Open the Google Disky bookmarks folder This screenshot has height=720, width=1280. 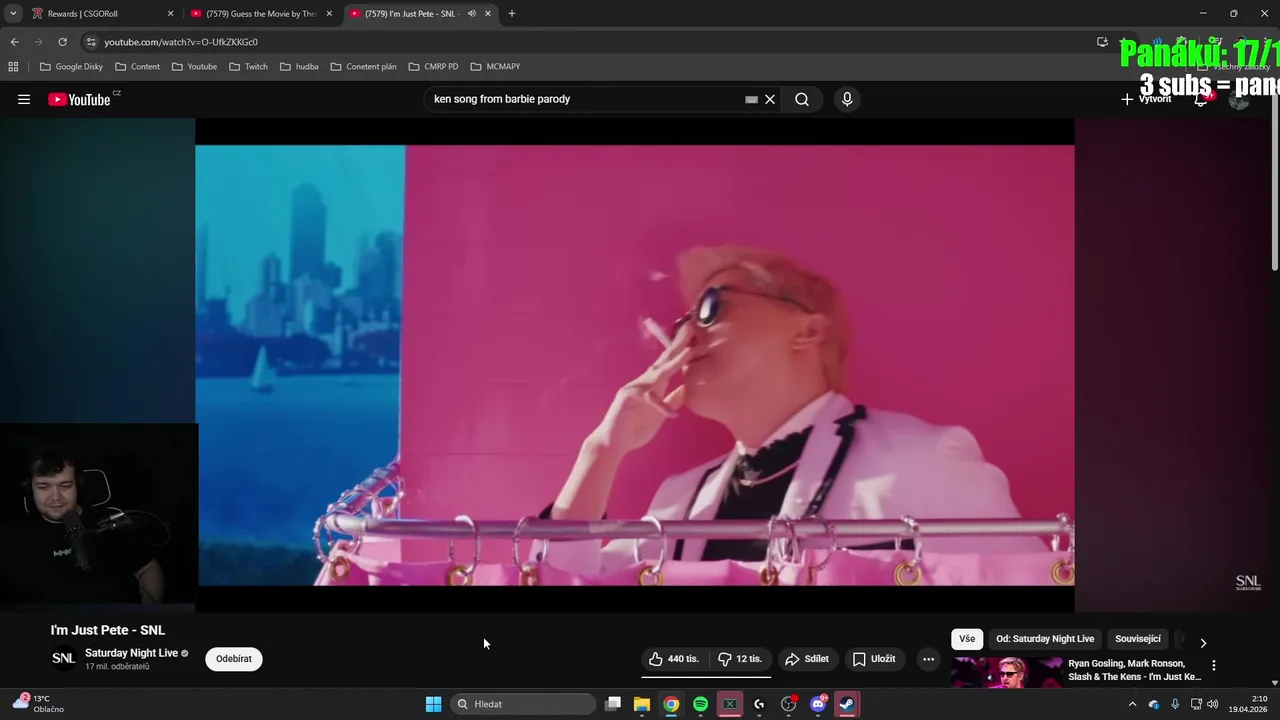coord(71,67)
